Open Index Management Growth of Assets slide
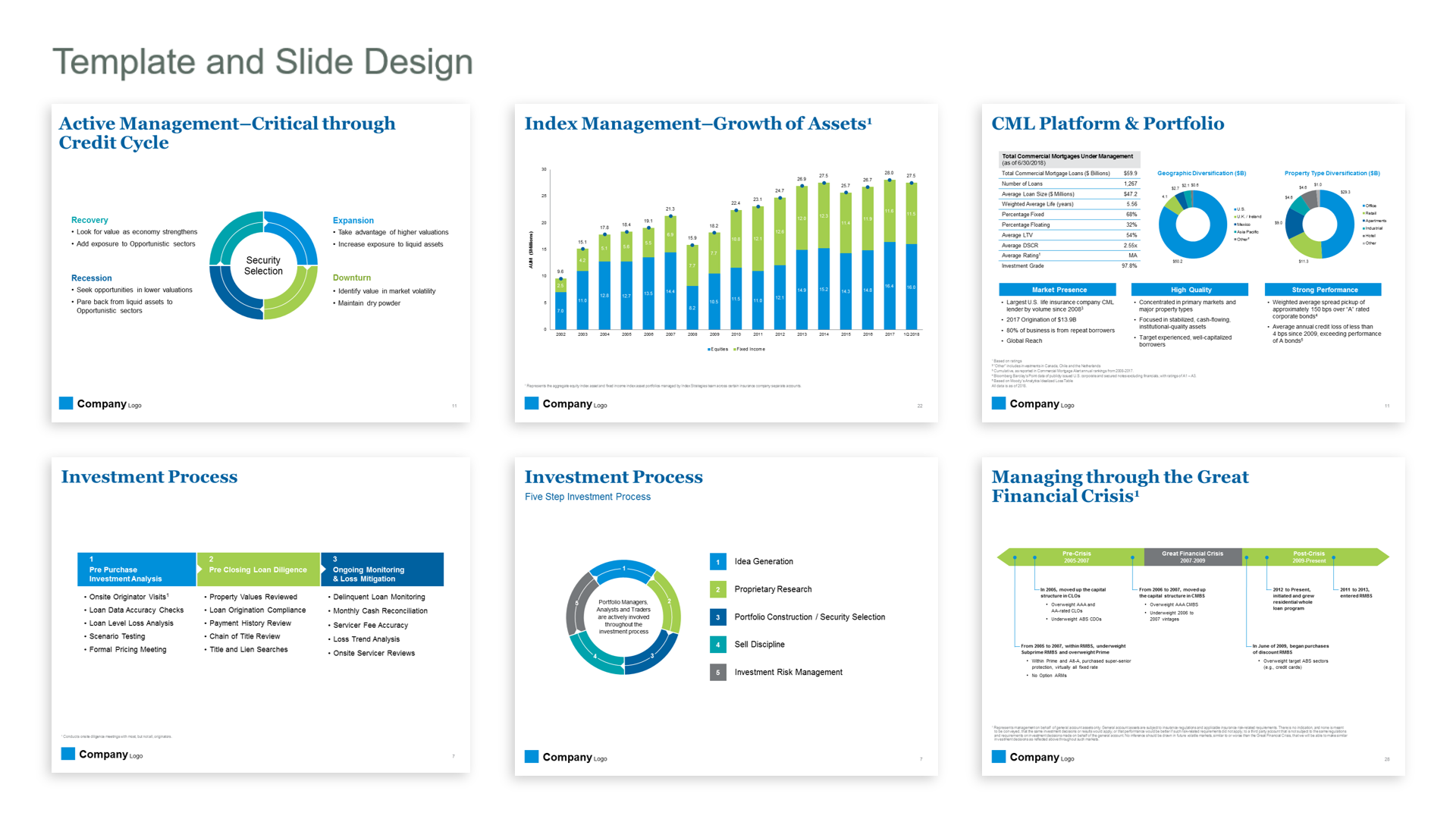The width and height of the screenshot is (1456, 819). coord(698,124)
